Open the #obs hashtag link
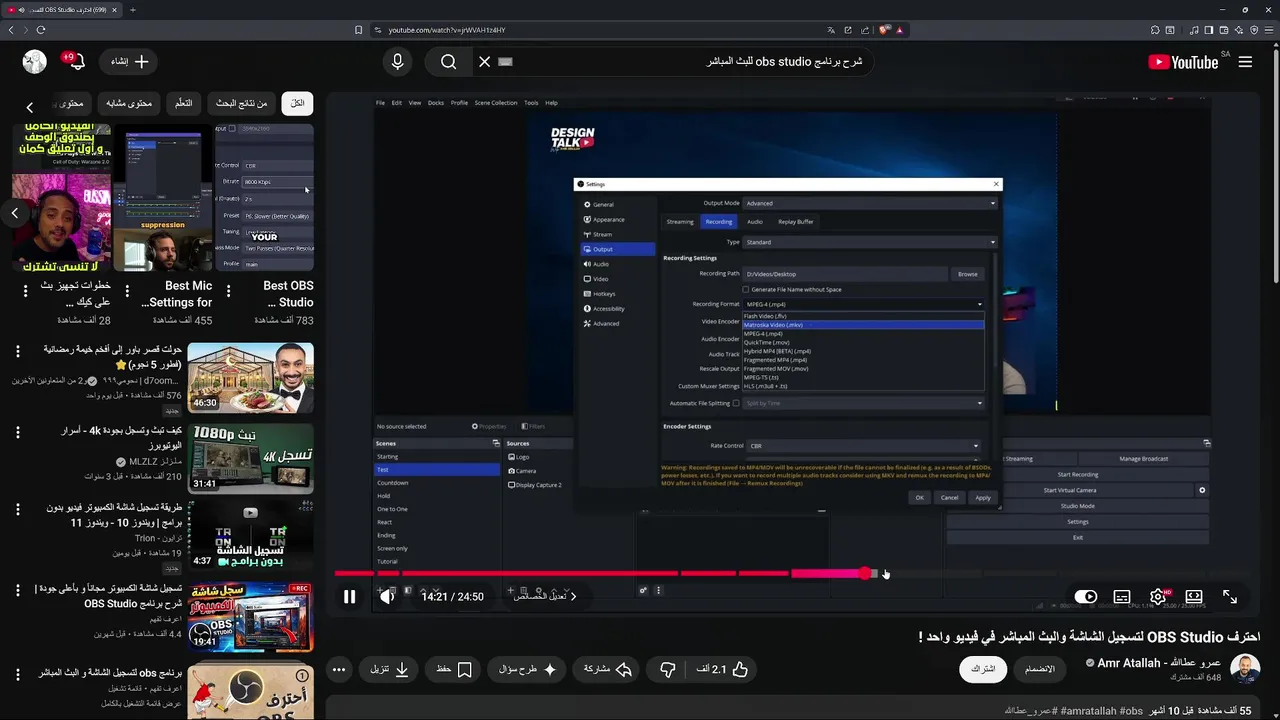 tap(1131, 710)
